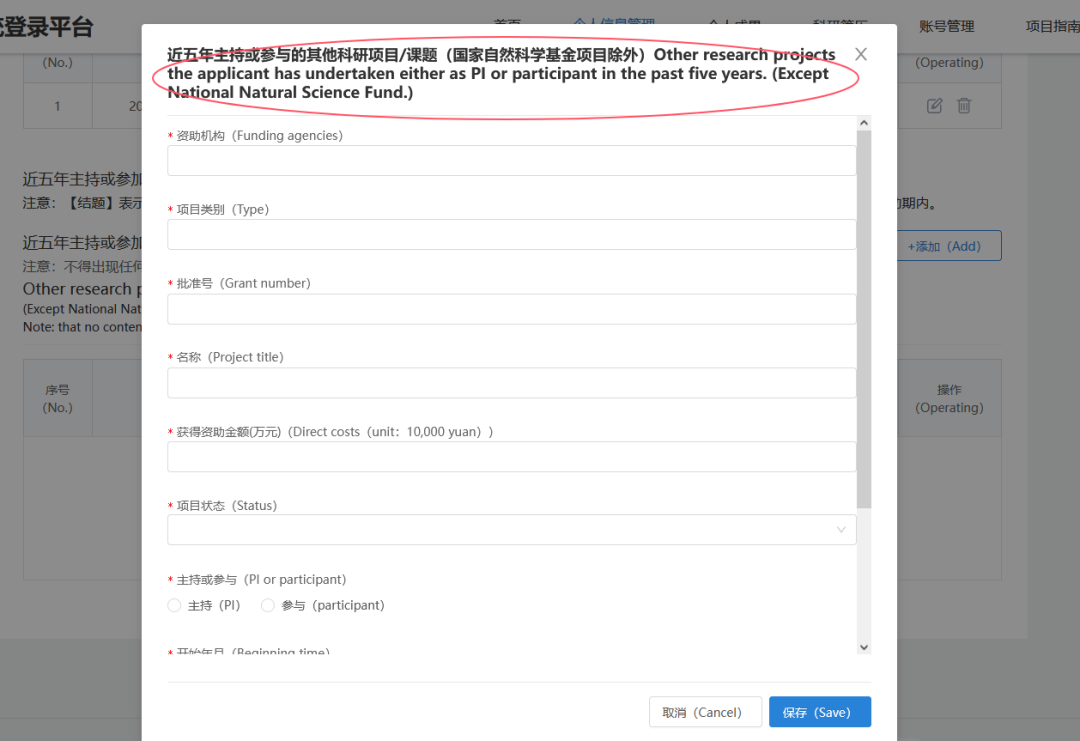Open the 项目指南 menu item
Viewport: 1080px width, 741px height.
tap(1052, 27)
